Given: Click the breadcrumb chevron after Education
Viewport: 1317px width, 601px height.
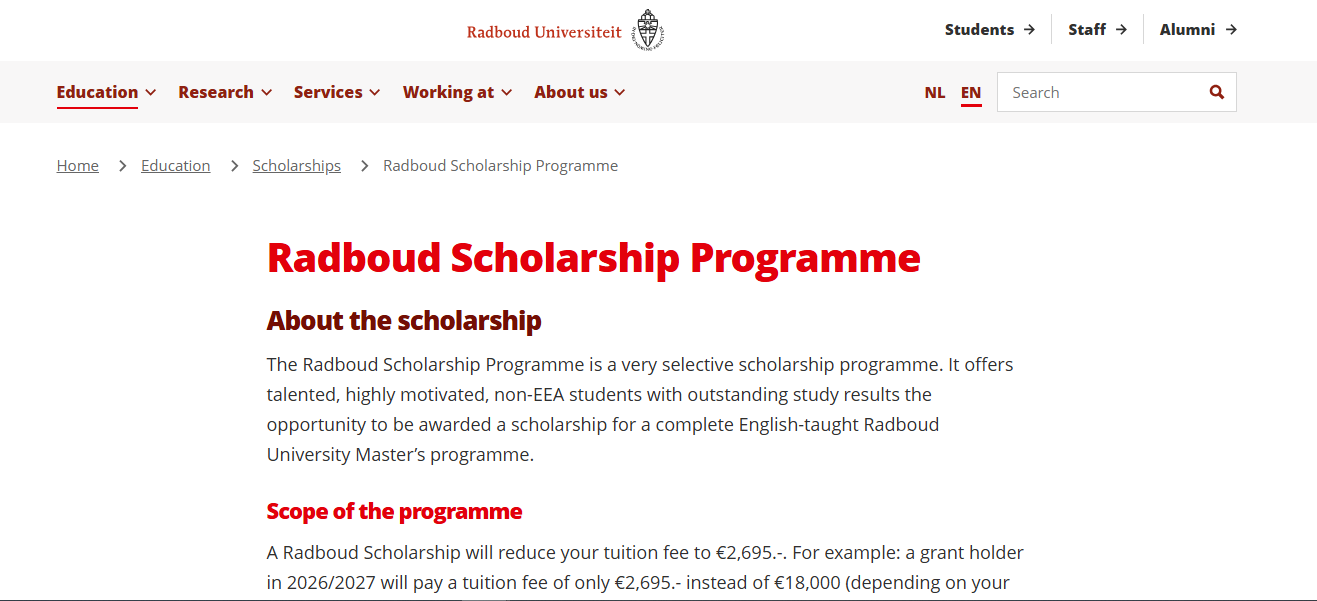Looking at the screenshot, I should click(x=234, y=166).
